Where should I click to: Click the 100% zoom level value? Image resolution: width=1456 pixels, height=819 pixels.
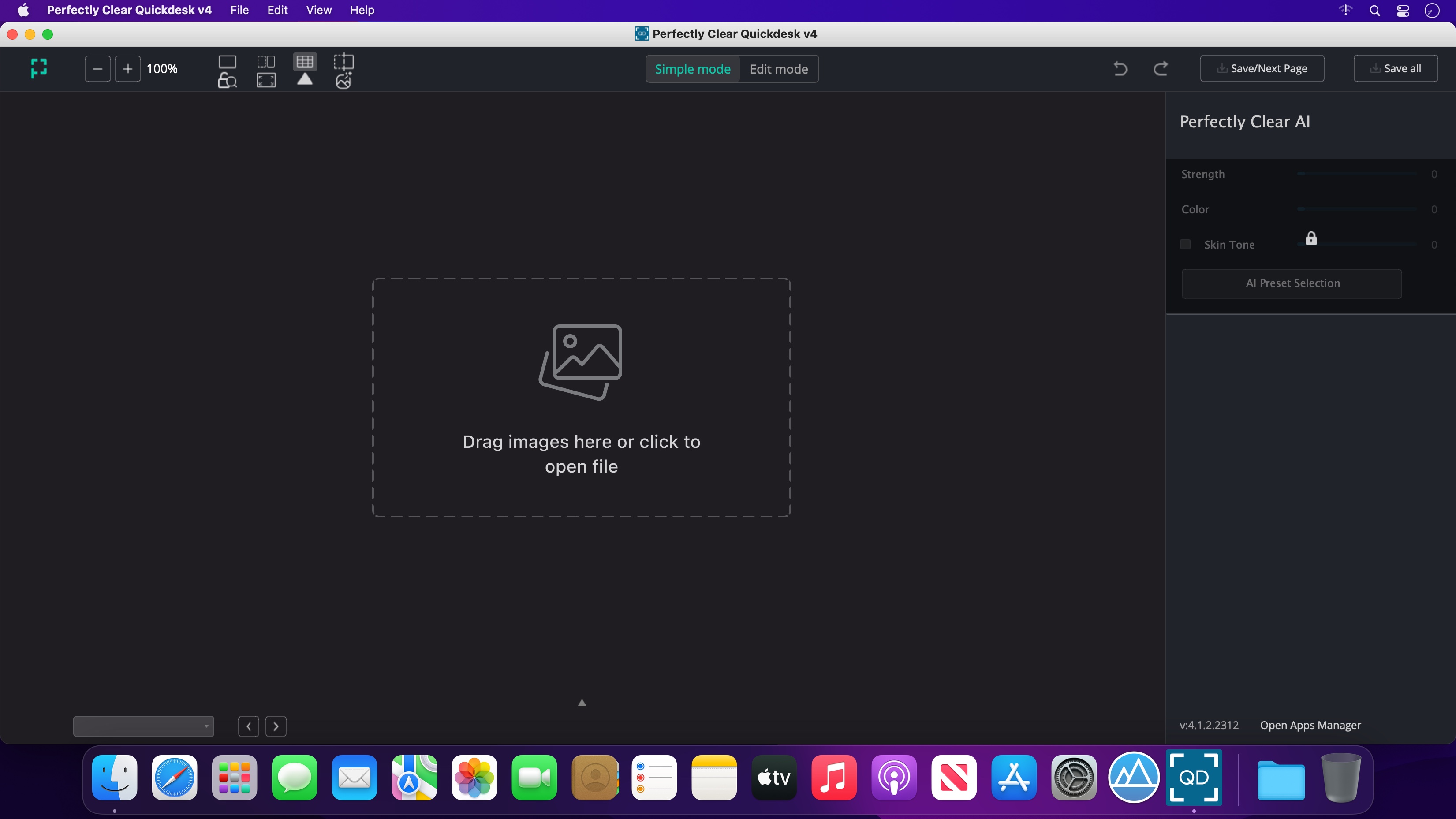[162, 69]
